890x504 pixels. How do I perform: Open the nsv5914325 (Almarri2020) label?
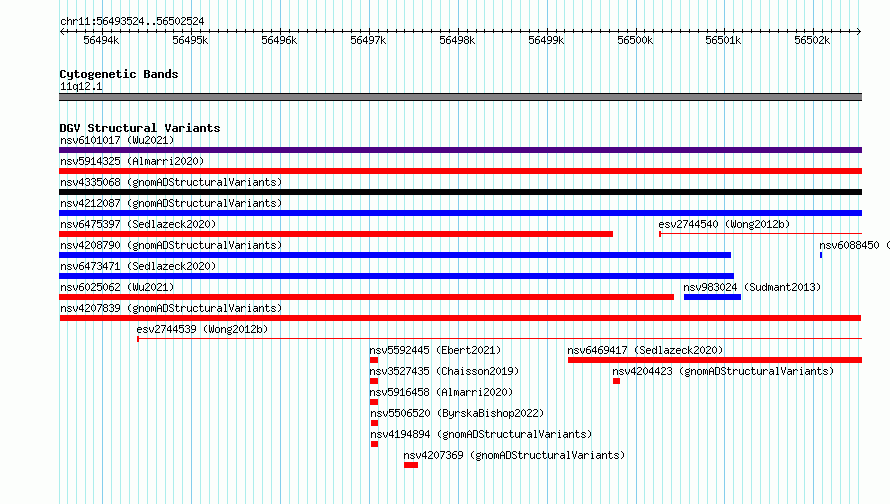[132, 161]
